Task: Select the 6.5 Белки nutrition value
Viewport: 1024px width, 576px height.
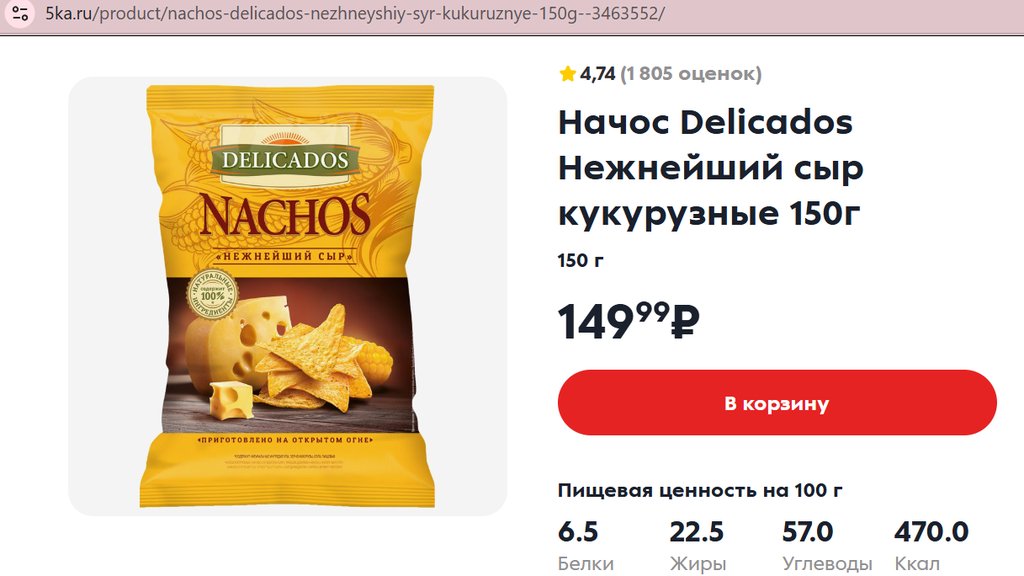Action: [585, 546]
